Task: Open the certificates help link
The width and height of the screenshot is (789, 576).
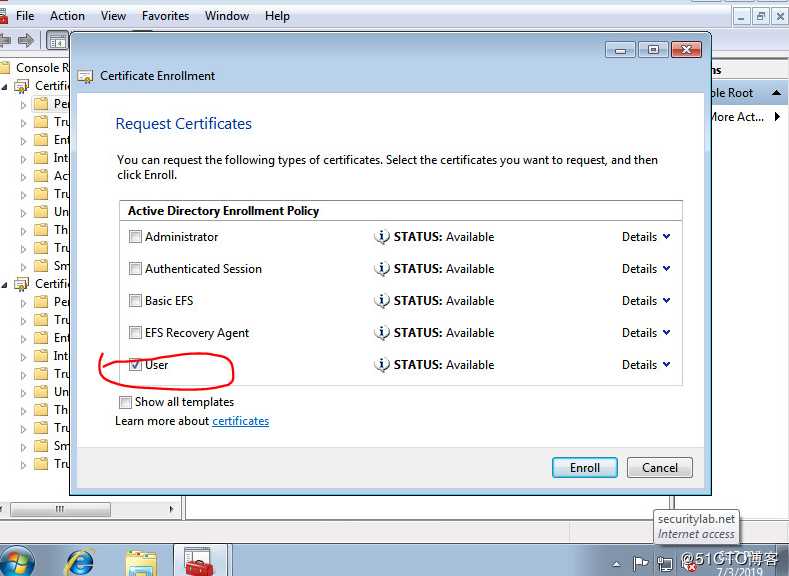Action: (x=241, y=421)
